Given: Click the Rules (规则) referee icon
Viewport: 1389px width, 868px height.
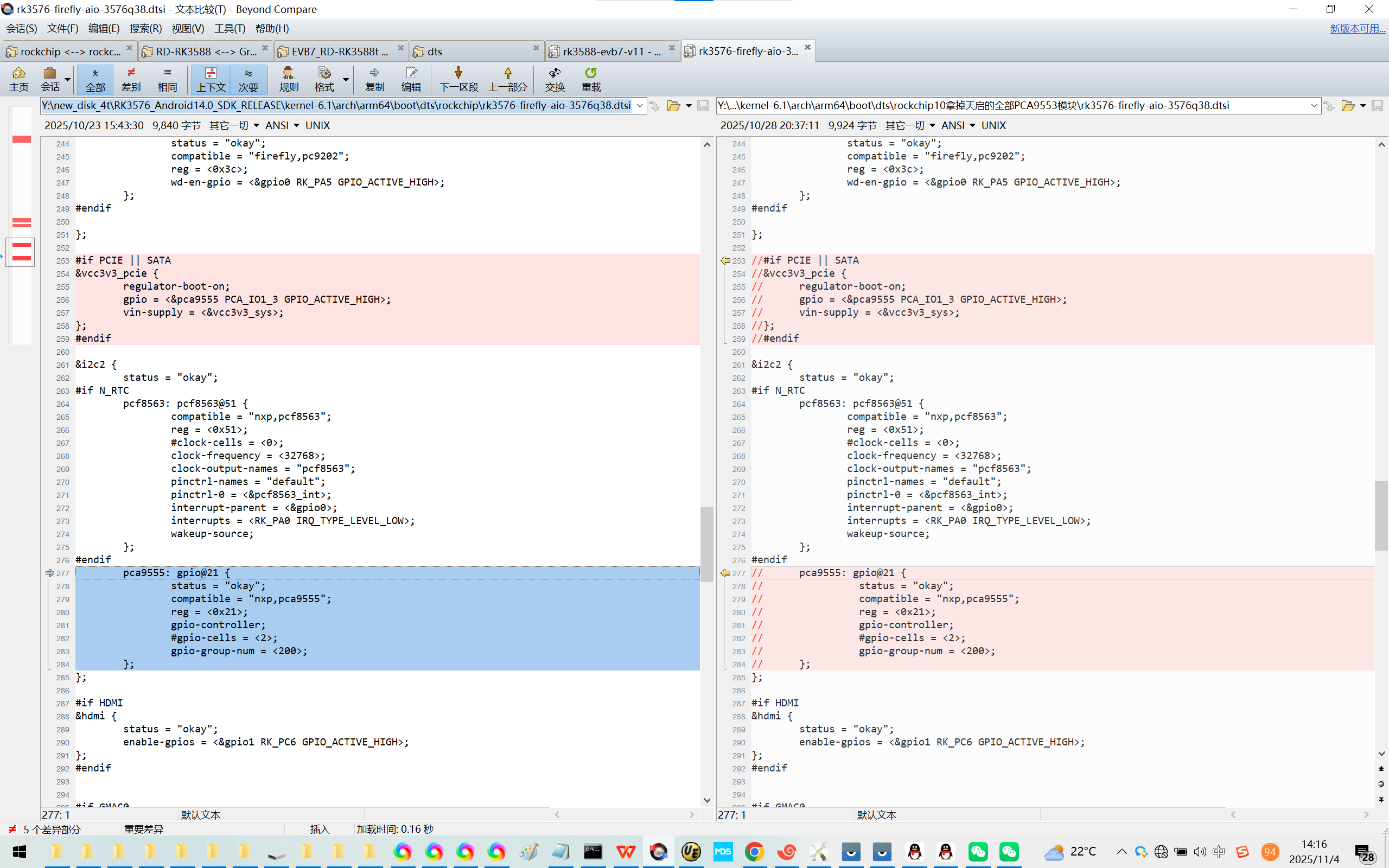Looking at the screenshot, I should [x=288, y=79].
